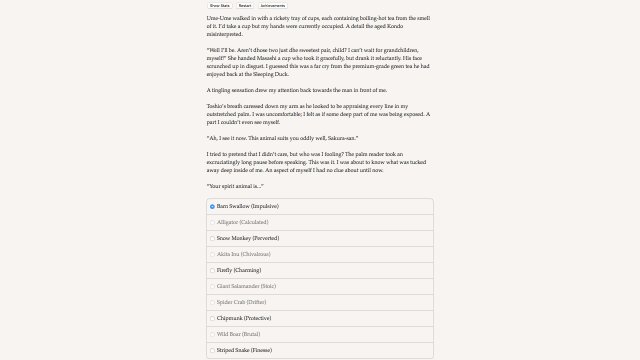Open the Achievements button
640x360 pixels.
[x=273, y=6]
